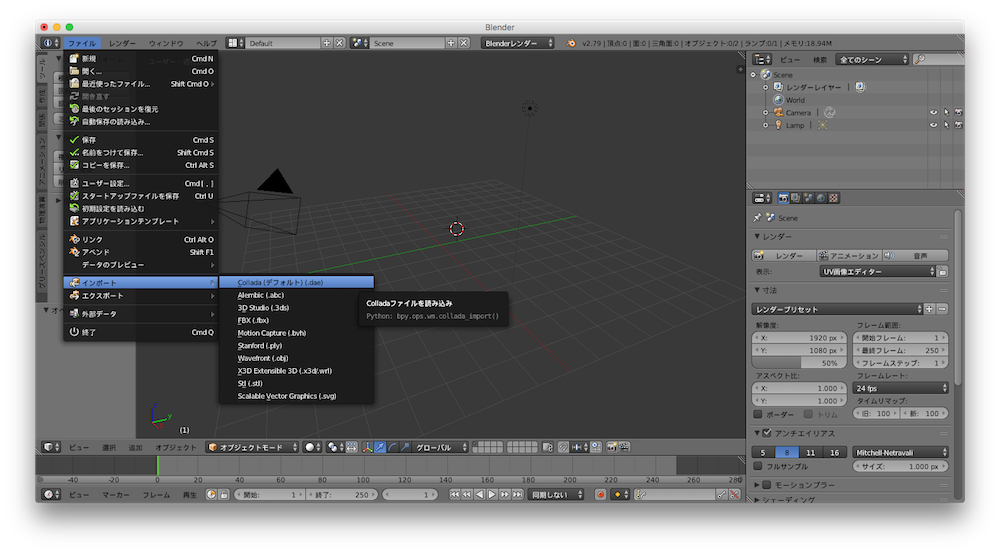Toggle Camera selectability cursor icon
The image size is (1000, 553).
[946, 113]
